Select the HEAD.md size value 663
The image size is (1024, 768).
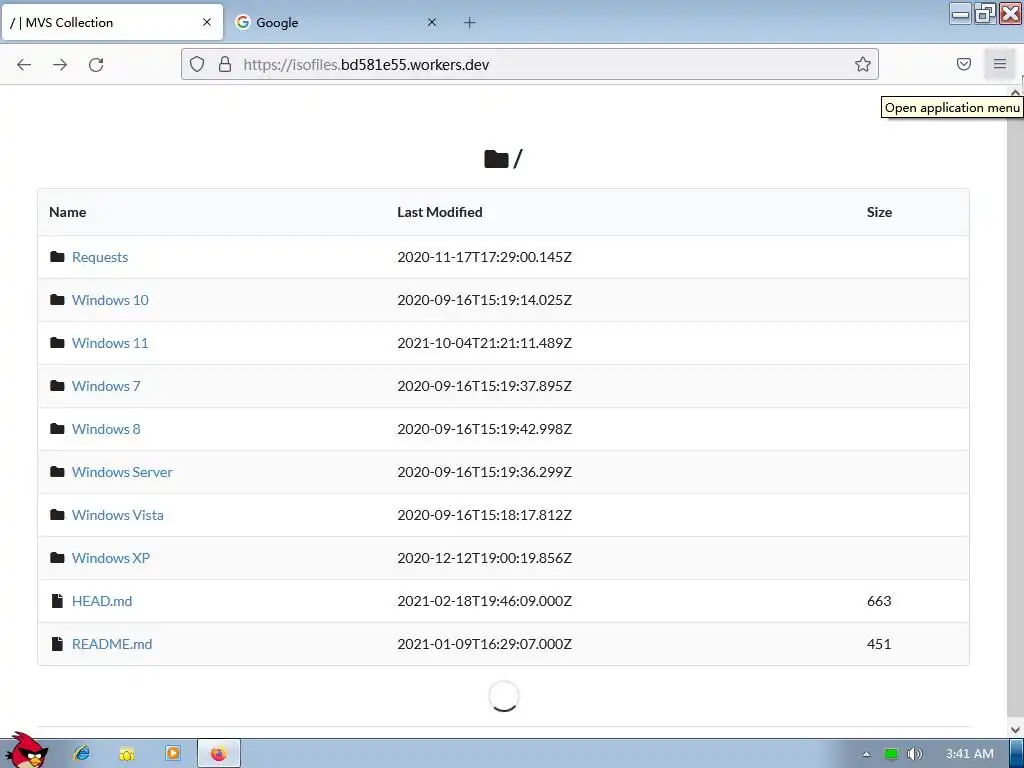pyautogui.click(x=879, y=601)
